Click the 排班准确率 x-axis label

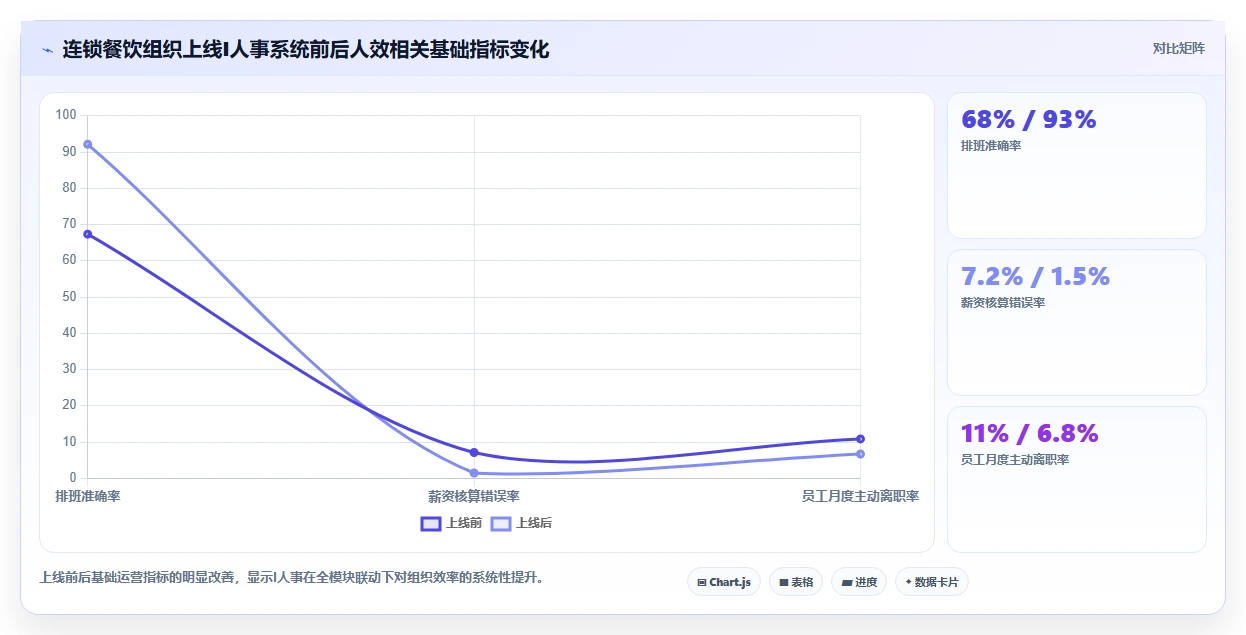click(88, 496)
